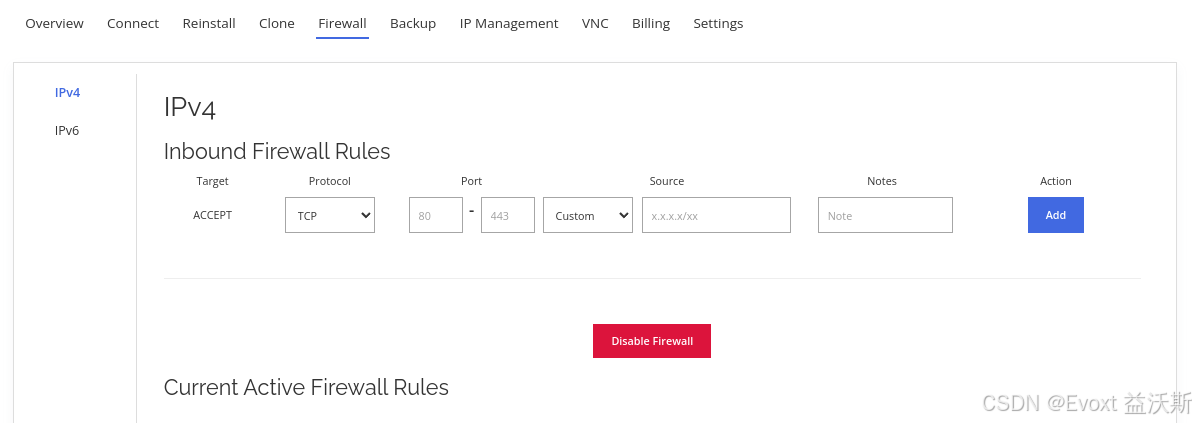Click the Action column label

[1056, 181]
